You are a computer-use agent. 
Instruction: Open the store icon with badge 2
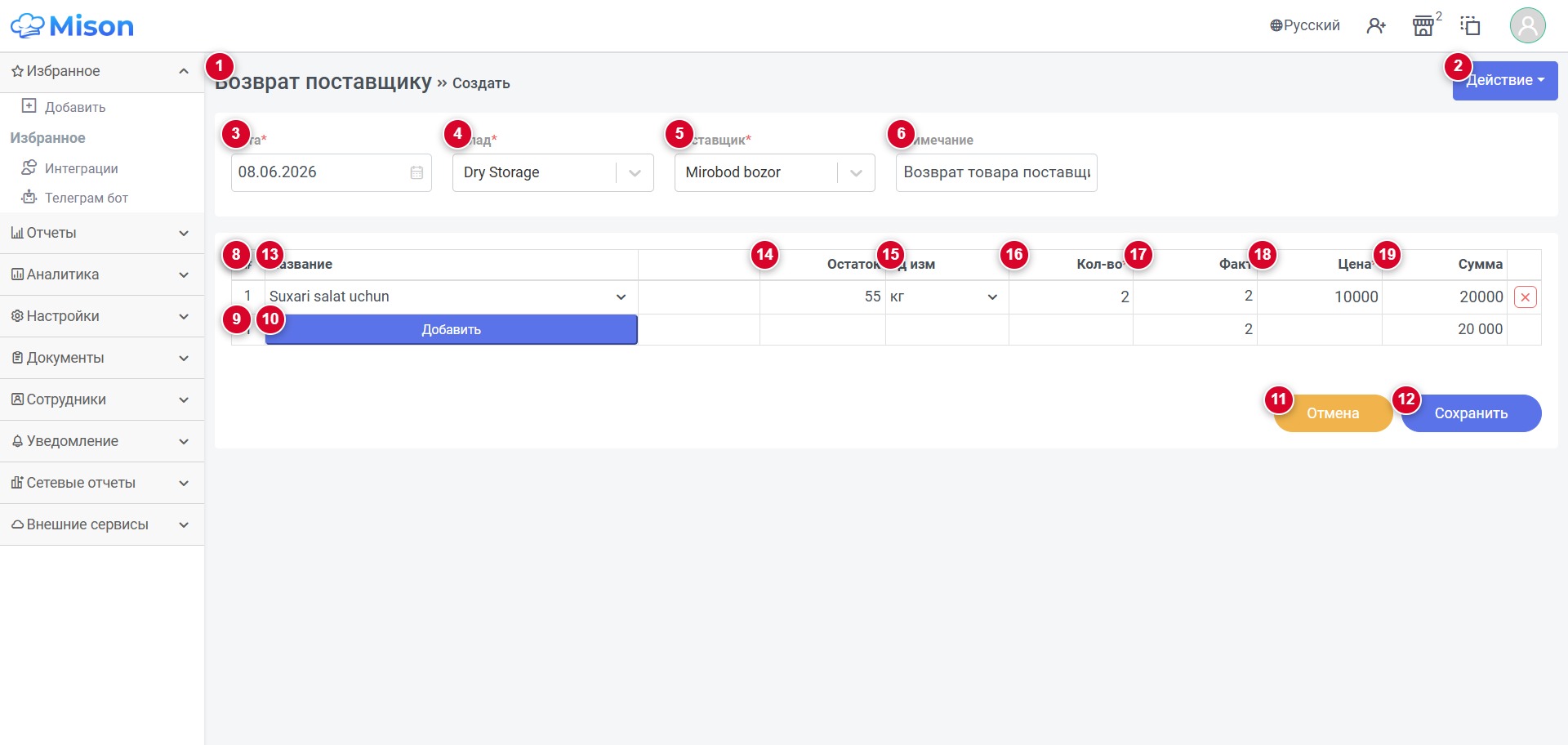coord(1423,26)
